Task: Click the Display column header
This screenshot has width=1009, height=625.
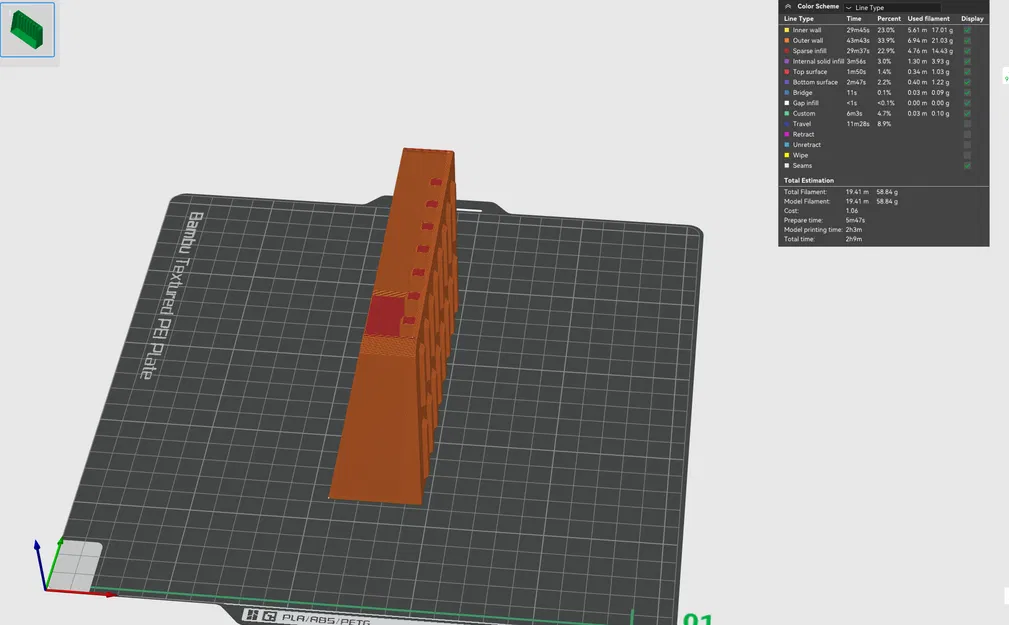Action: (972, 19)
